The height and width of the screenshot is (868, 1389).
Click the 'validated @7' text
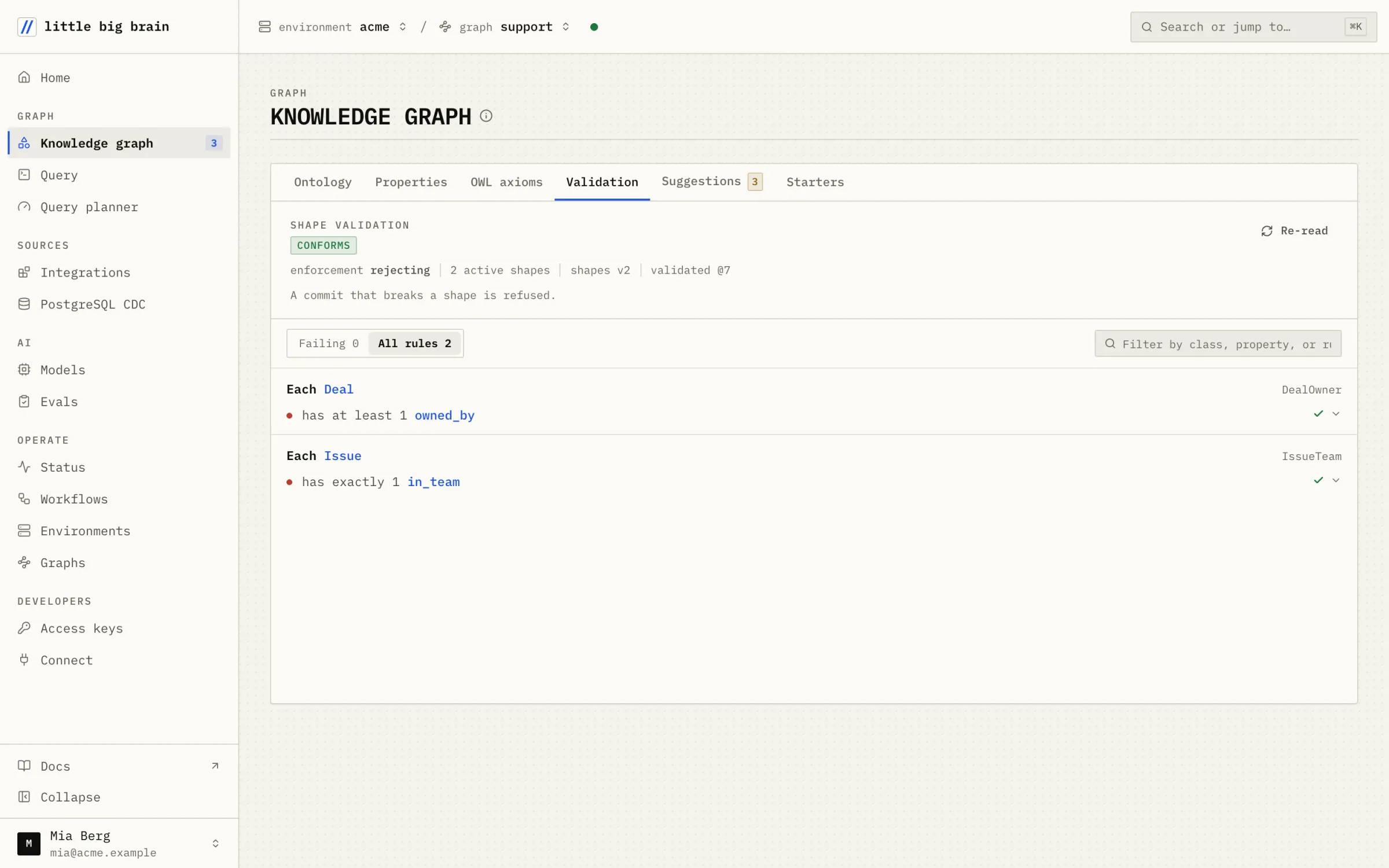pyautogui.click(x=690, y=270)
